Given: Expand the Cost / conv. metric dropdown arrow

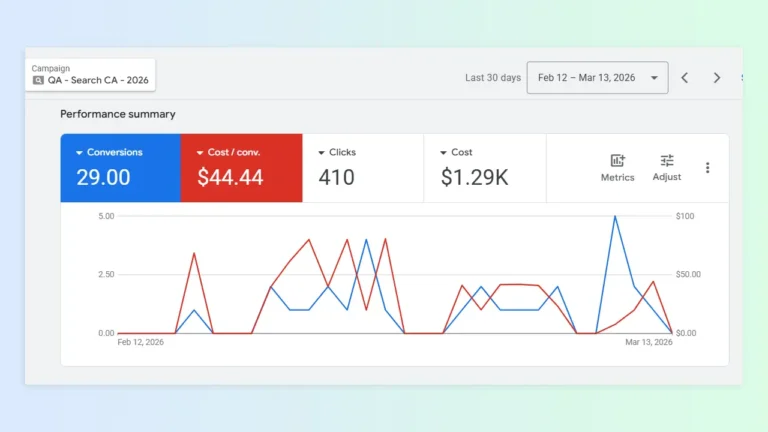Looking at the screenshot, I should (x=200, y=153).
